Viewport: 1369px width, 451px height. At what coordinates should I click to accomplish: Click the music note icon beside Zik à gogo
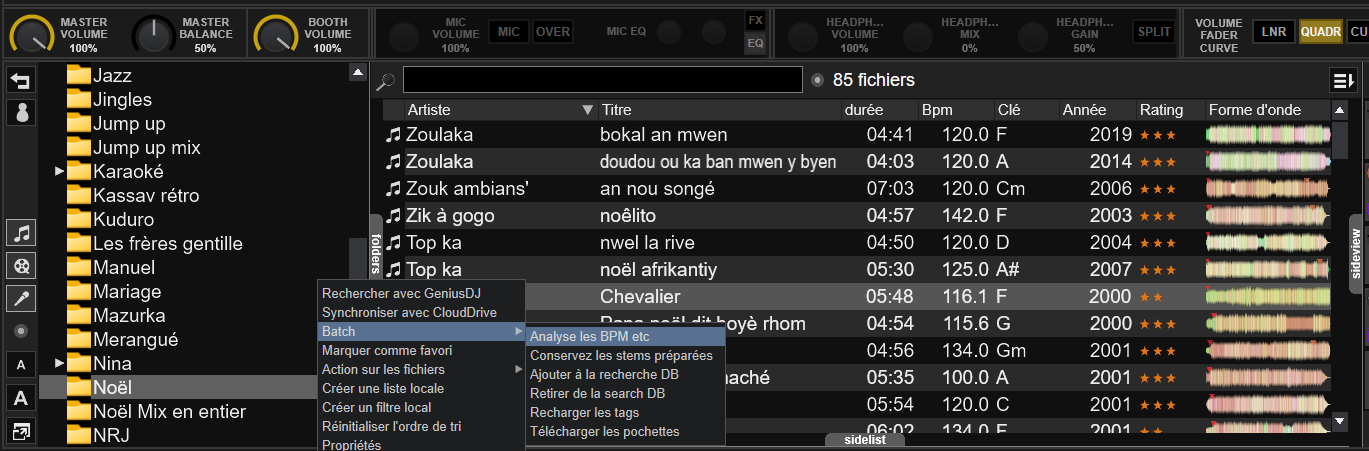pos(393,215)
